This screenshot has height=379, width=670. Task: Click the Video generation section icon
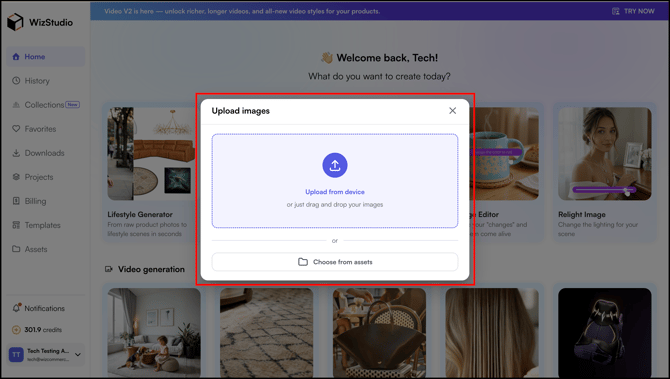109,269
